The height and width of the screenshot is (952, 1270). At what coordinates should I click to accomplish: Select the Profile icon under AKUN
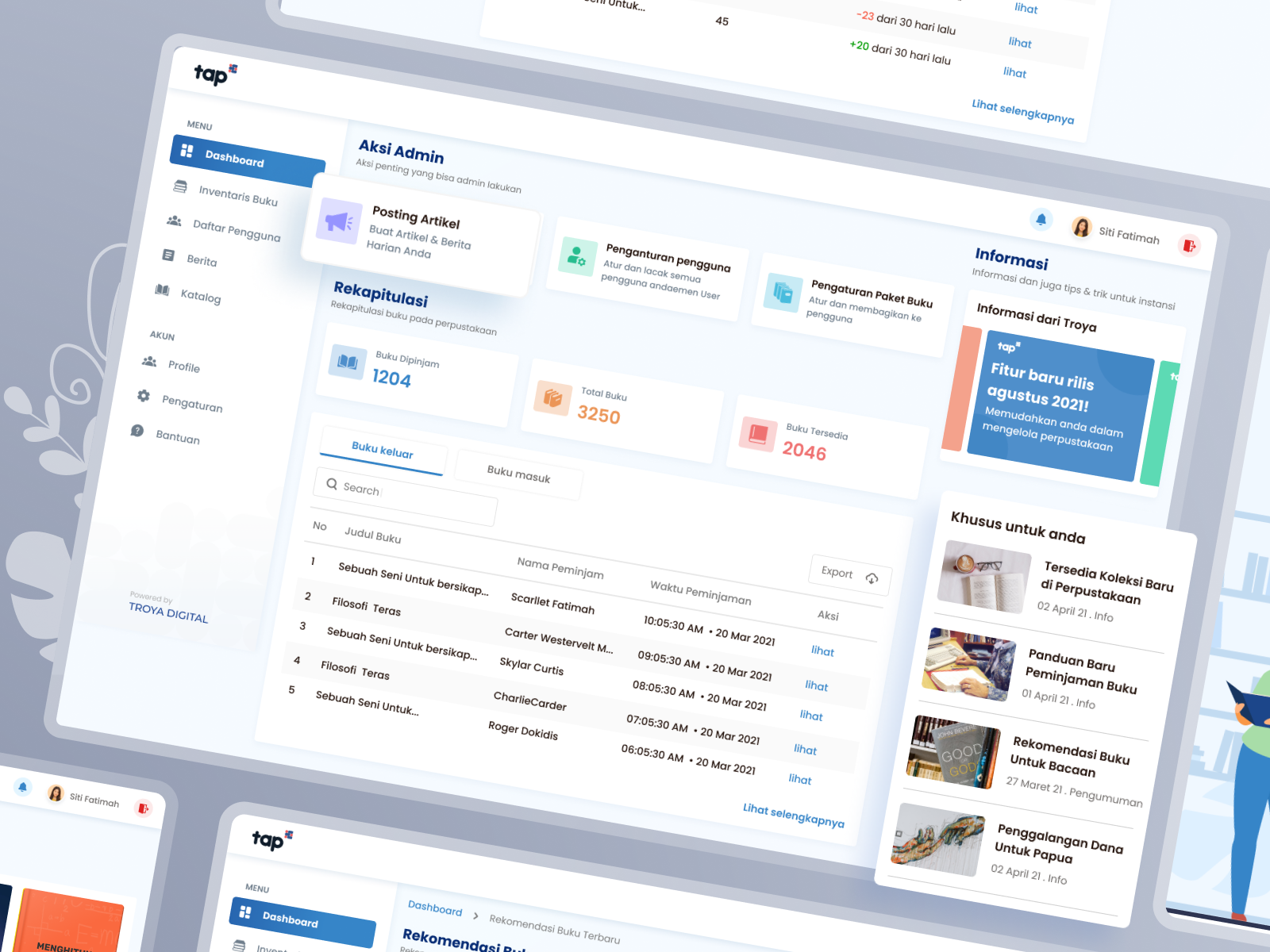(148, 361)
